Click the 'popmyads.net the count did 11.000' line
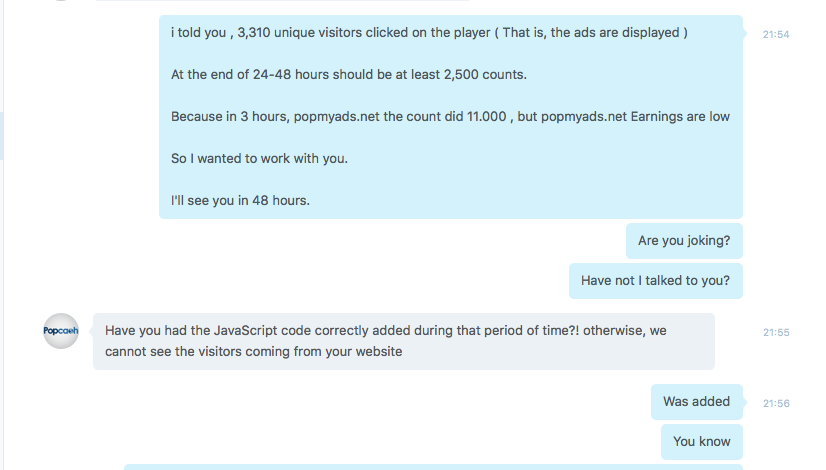826x470 pixels. tap(400, 116)
